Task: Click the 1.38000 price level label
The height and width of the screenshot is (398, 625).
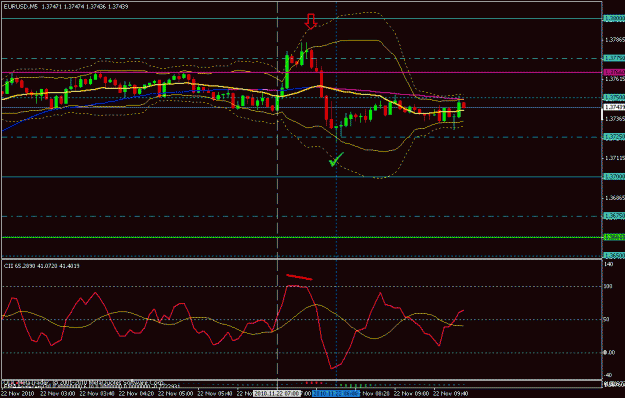Action: [x=614, y=19]
